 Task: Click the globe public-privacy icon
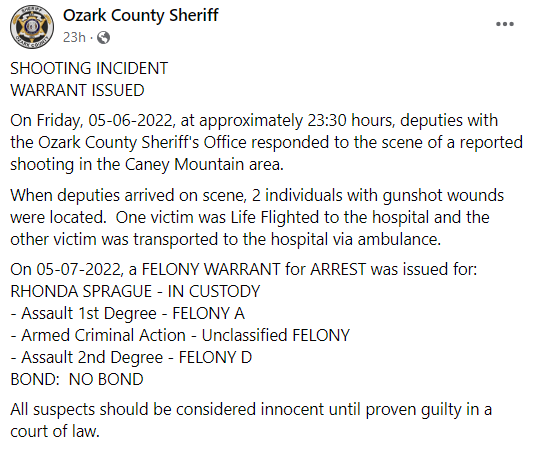click(103, 38)
